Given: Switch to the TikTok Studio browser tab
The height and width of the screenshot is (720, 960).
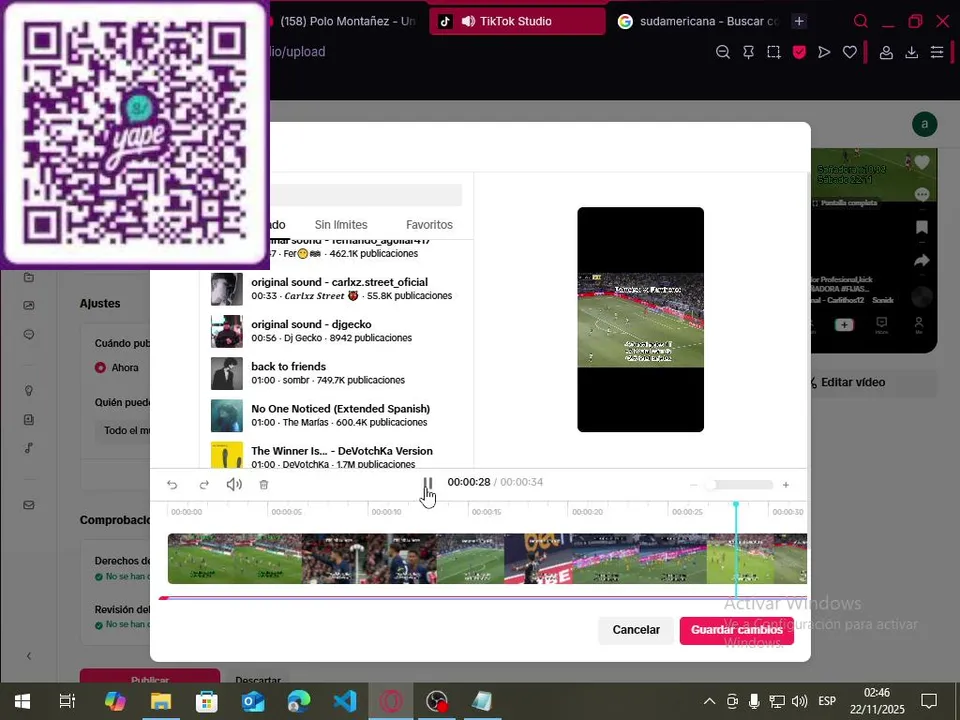Looking at the screenshot, I should click(517, 21).
